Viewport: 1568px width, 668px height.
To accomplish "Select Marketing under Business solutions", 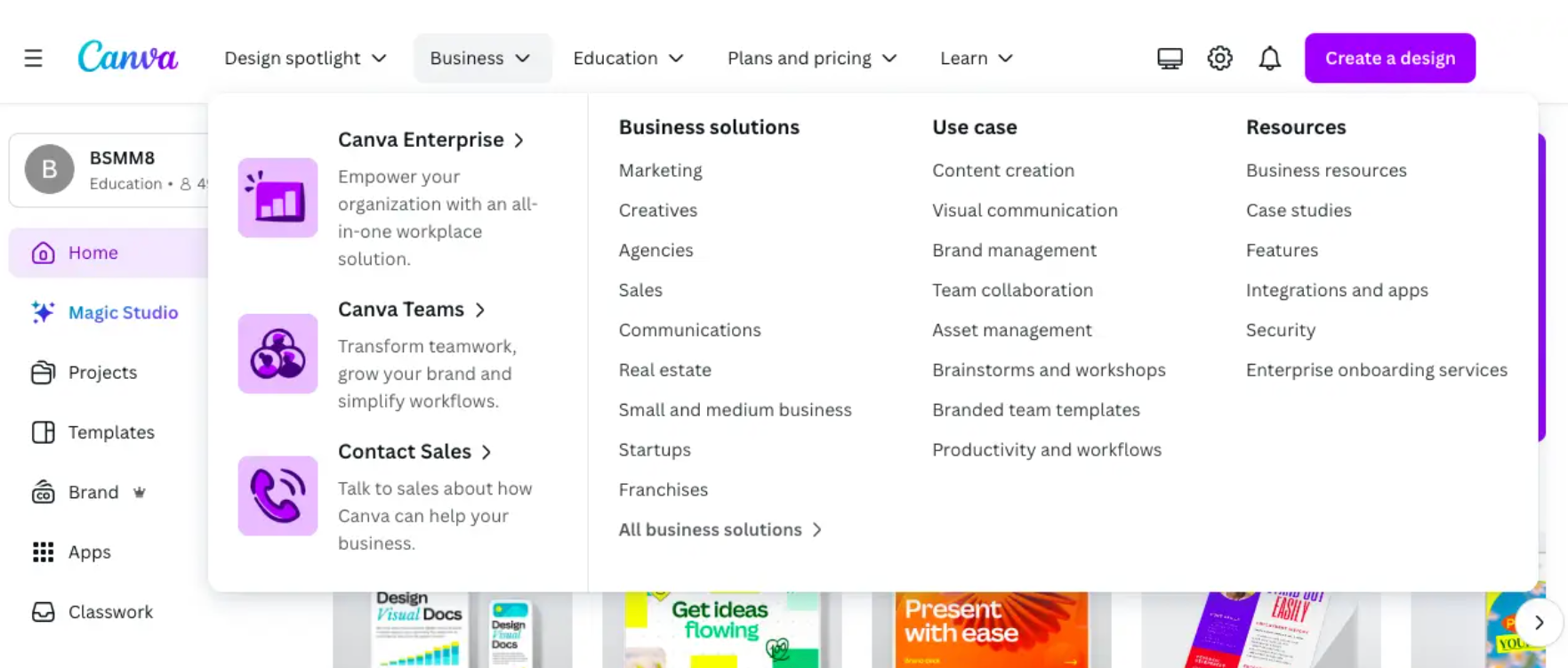I will pyautogui.click(x=661, y=171).
